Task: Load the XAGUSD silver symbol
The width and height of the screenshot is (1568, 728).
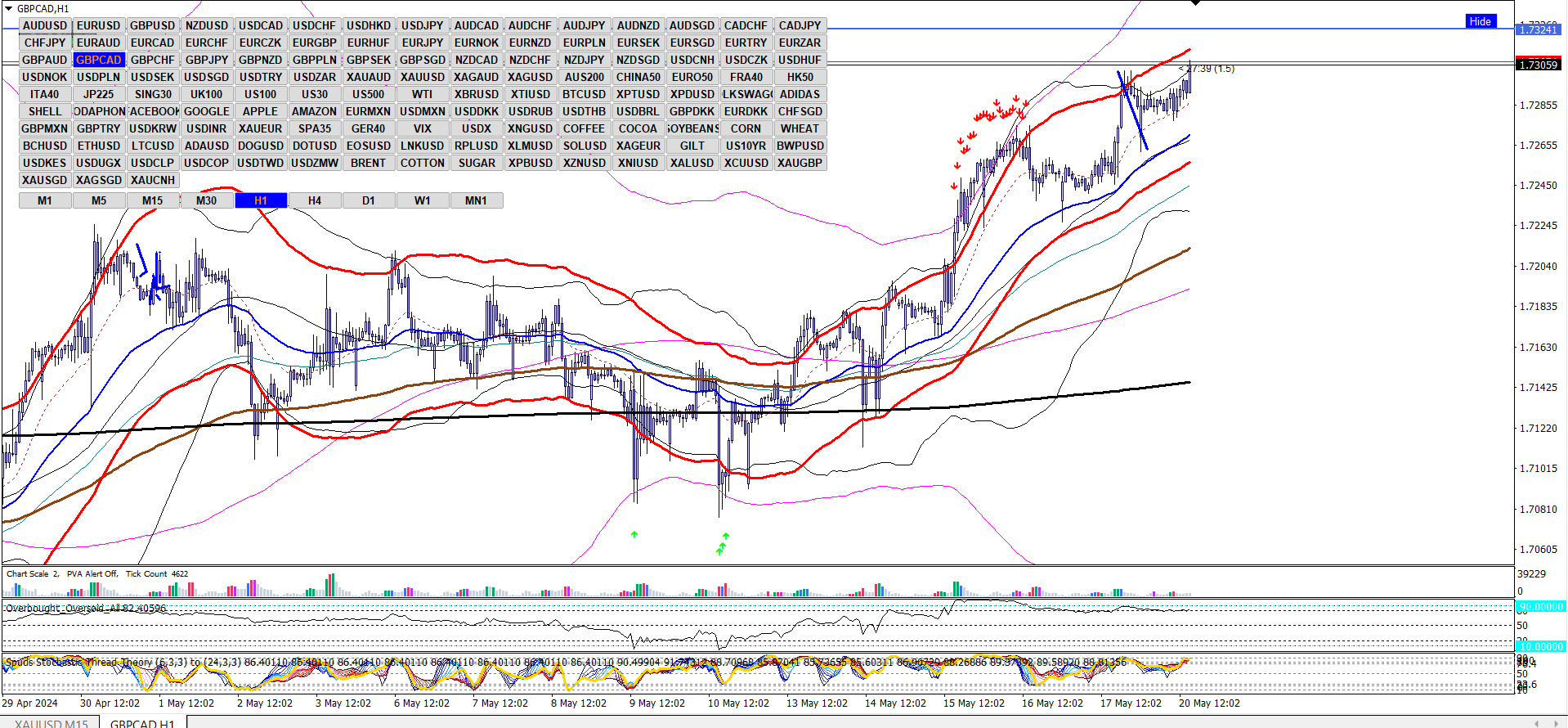Action: click(531, 77)
